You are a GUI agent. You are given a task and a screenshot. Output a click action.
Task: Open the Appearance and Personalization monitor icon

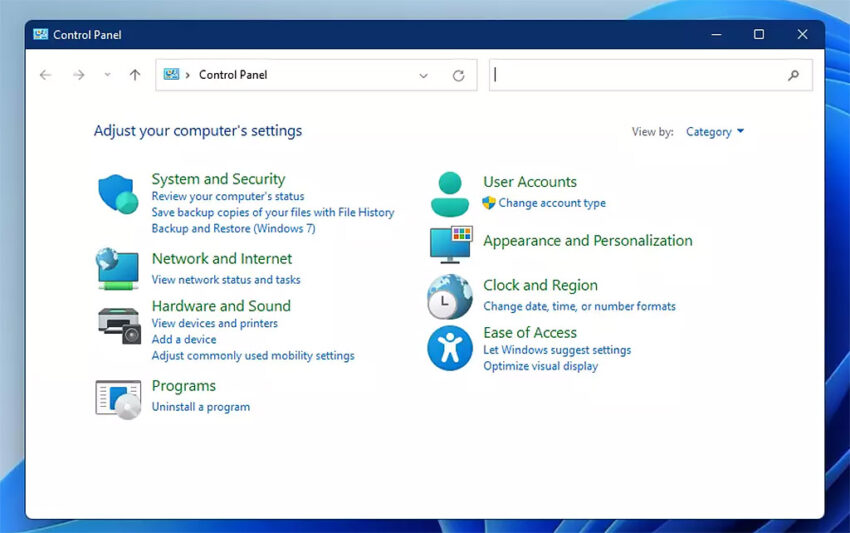[450, 245]
